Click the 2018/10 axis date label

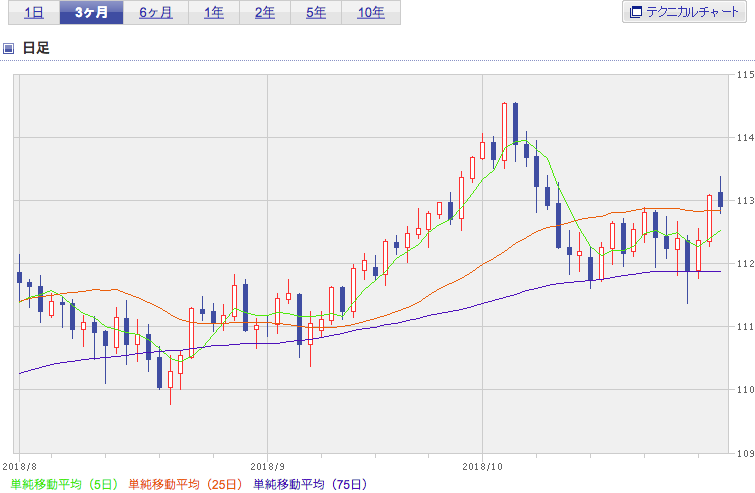coord(482,467)
